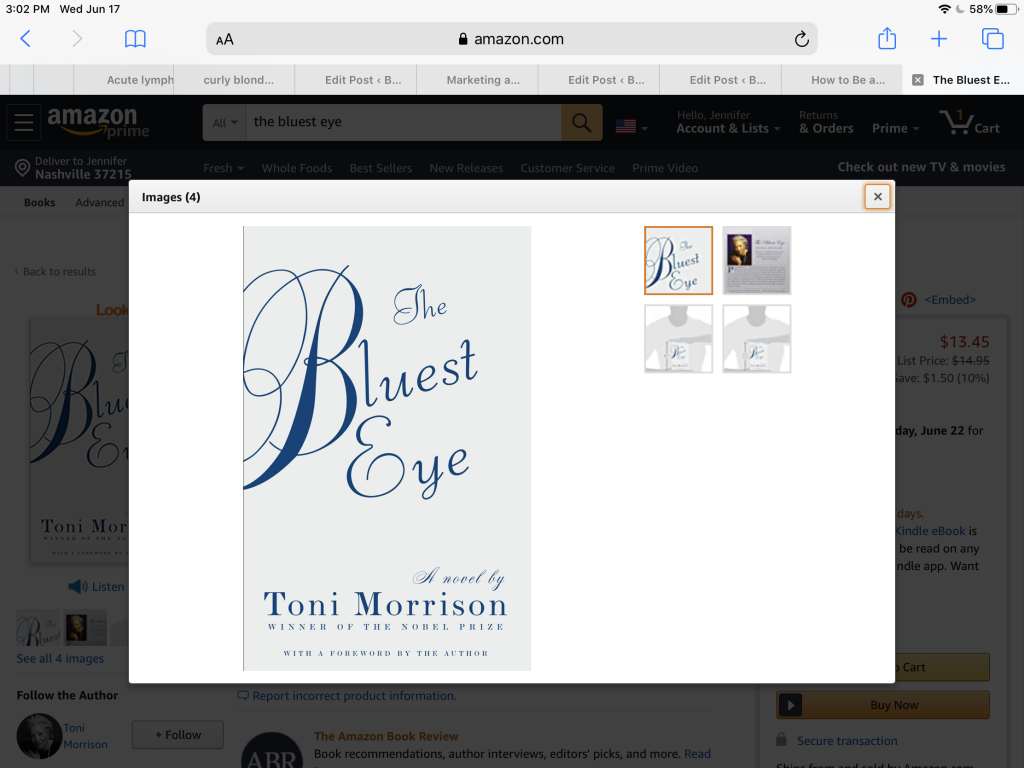Open Whole Foods nav item
The height and width of the screenshot is (768, 1024).
click(296, 168)
